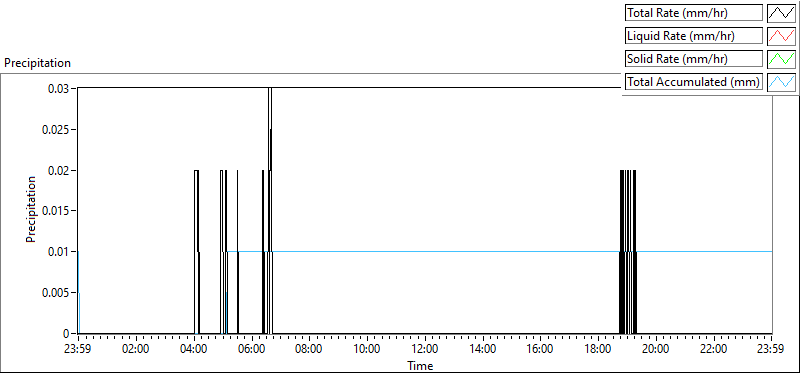Click the 0.015 Y-axis tick label
800x373 pixels.
click(x=56, y=211)
